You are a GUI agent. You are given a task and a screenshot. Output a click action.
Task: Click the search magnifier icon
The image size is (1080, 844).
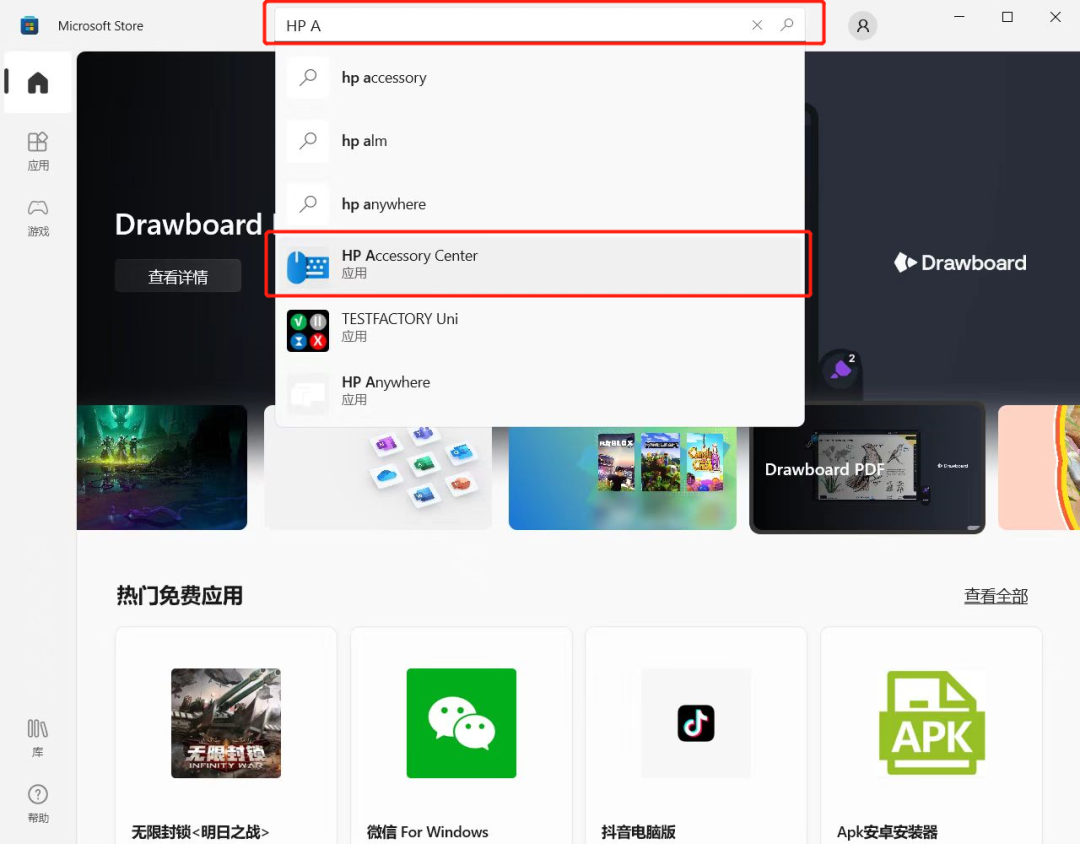point(789,25)
